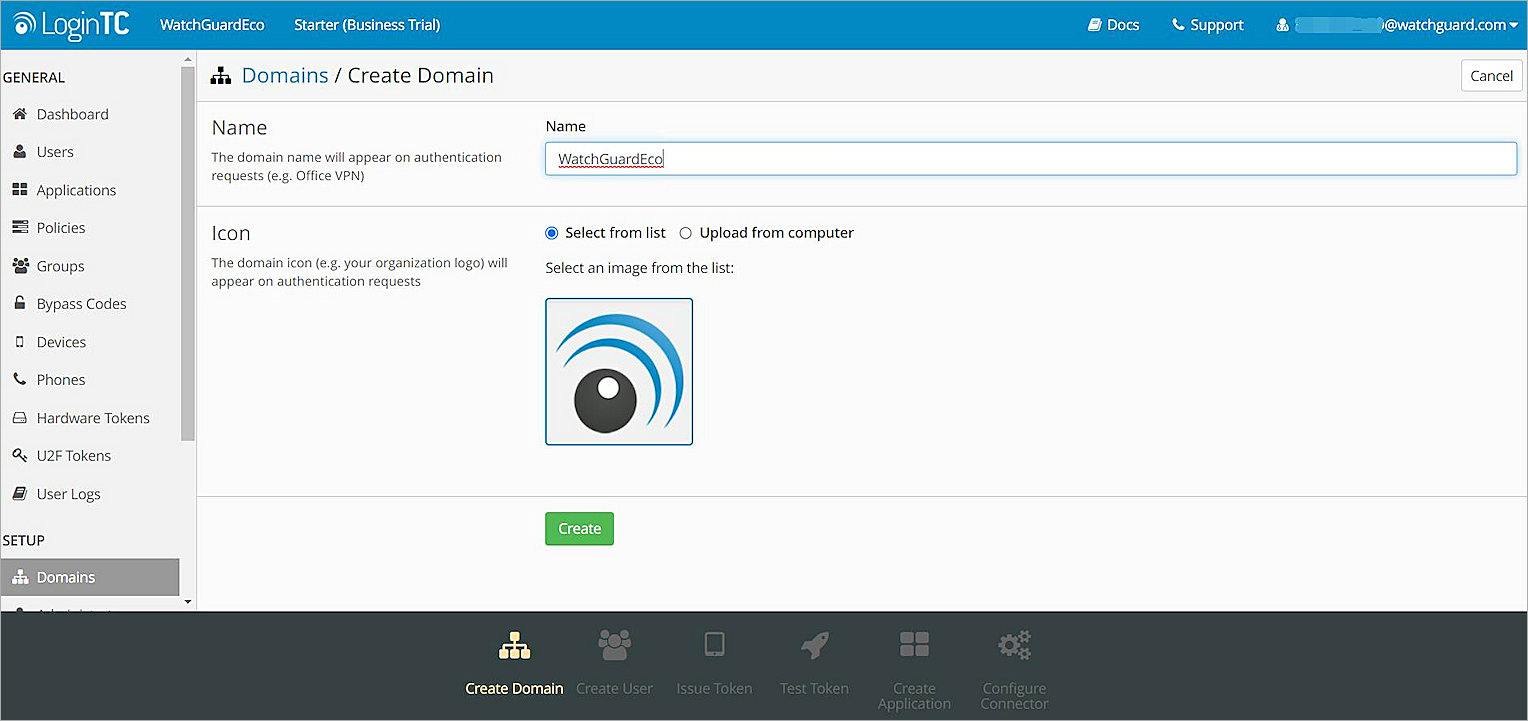
Task: Open User Logs
Action: click(70, 493)
